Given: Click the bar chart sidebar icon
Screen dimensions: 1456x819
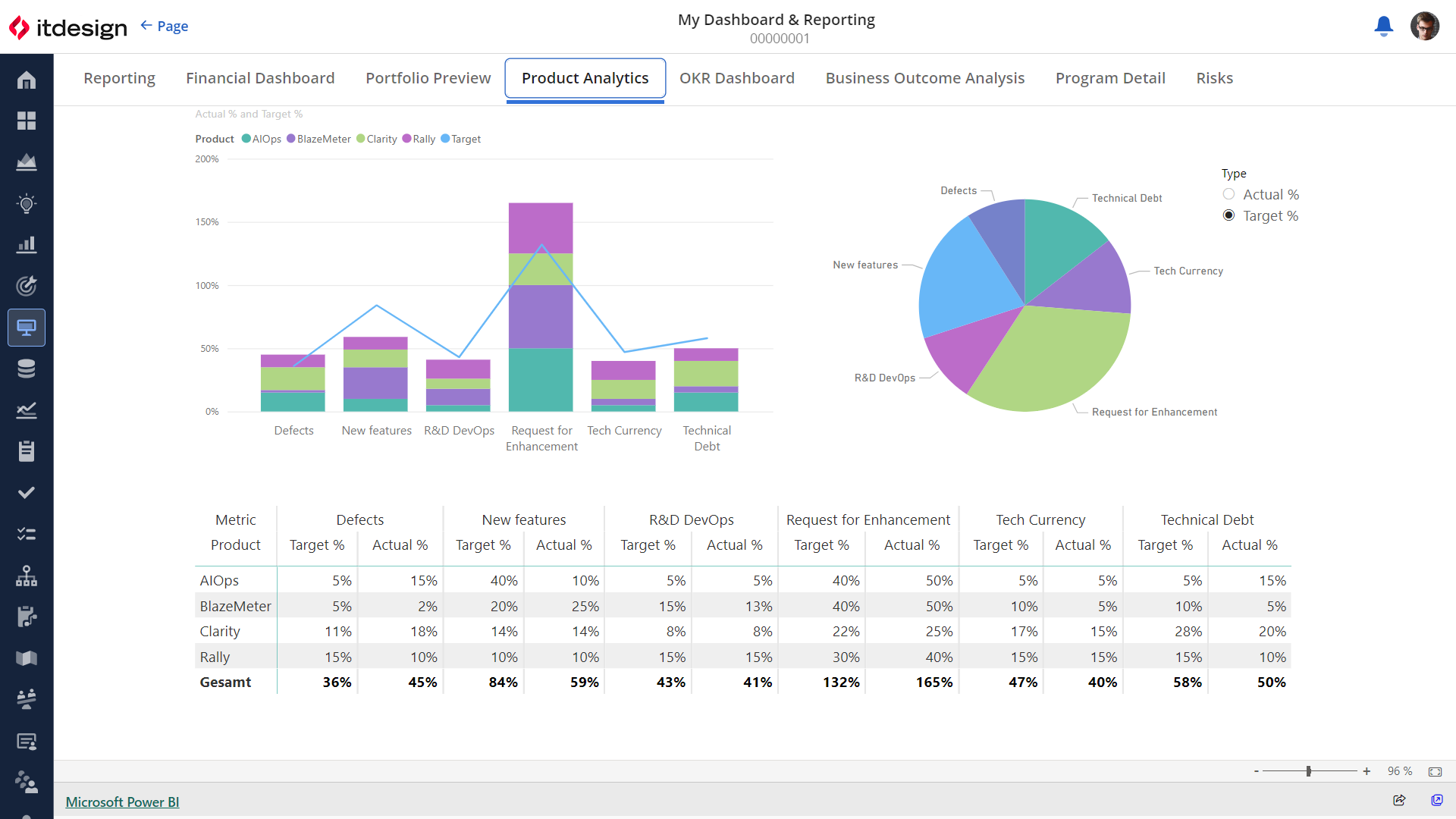Looking at the screenshot, I should click(x=27, y=245).
